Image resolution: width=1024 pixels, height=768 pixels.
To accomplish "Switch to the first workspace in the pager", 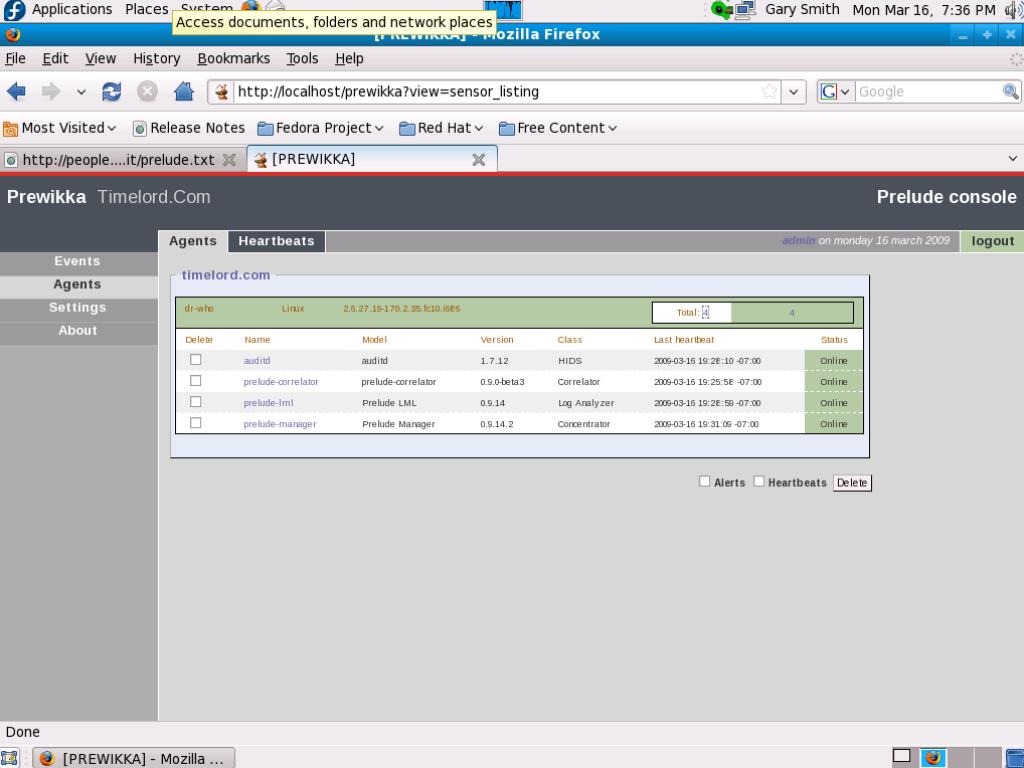I will click(901, 757).
